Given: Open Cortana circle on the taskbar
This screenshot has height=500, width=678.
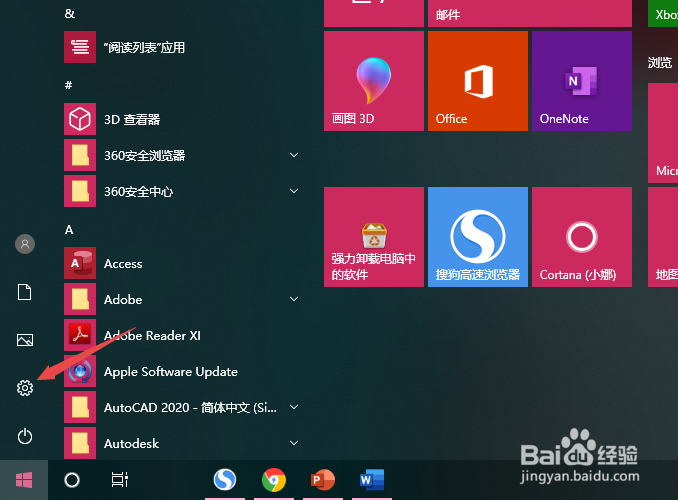Looking at the screenshot, I should [72, 480].
